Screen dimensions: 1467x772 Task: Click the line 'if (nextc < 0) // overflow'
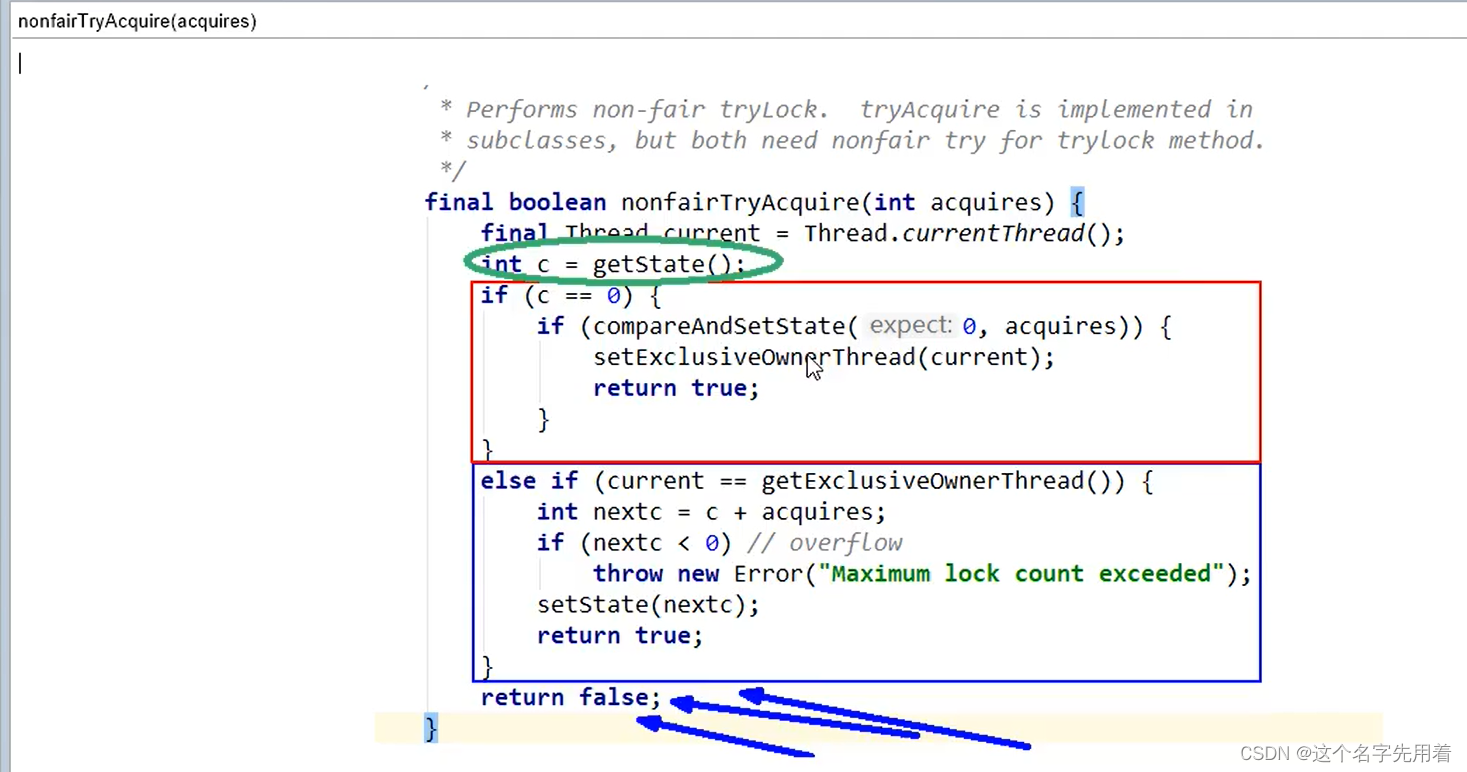(x=719, y=543)
